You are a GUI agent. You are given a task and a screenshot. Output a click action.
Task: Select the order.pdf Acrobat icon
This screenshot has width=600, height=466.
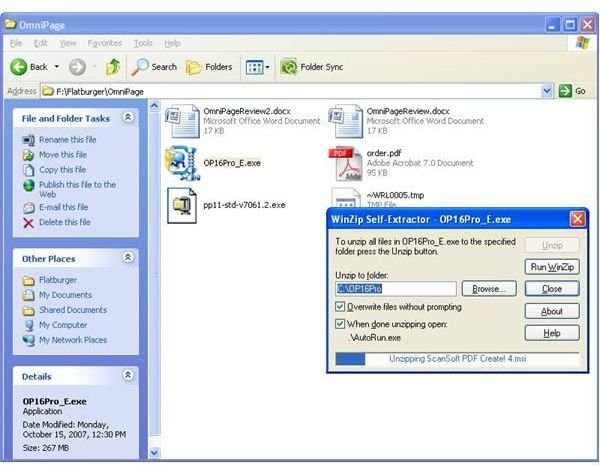(346, 163)
